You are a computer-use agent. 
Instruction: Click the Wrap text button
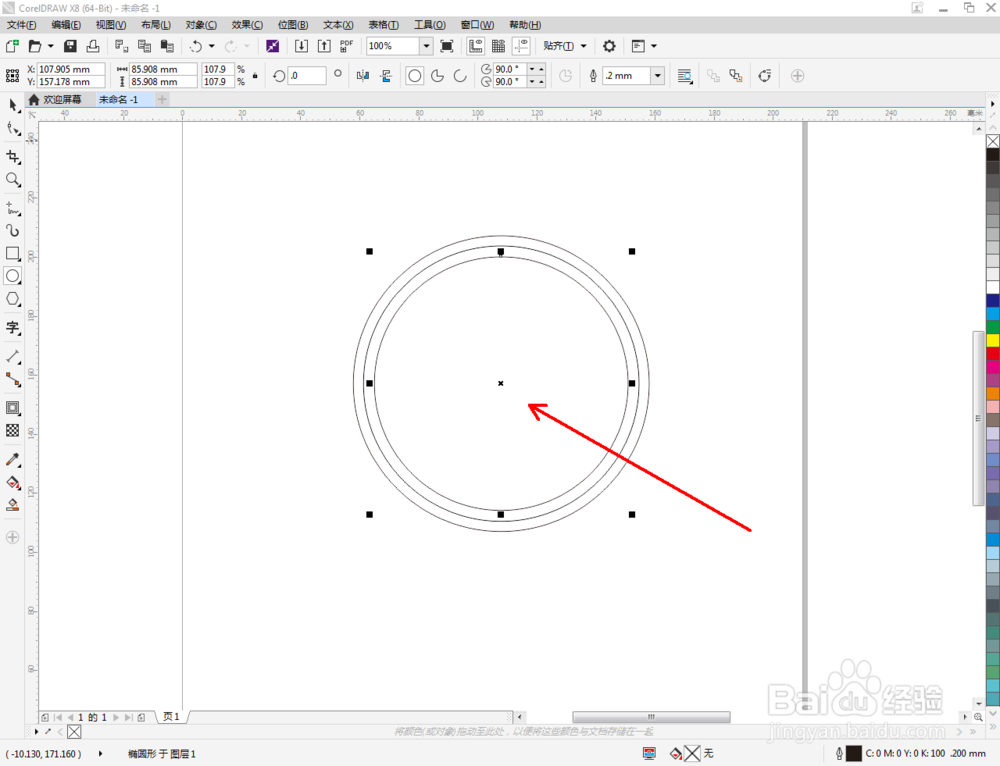(x=684, y=76)
